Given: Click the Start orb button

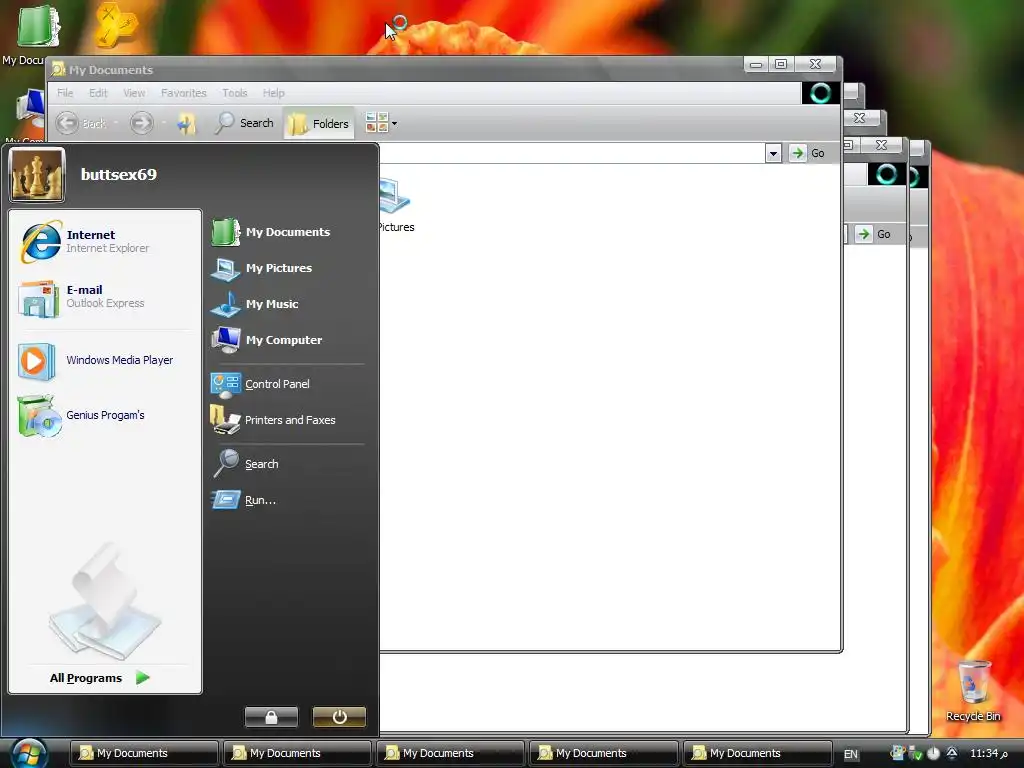Looking at the screenshot, I should 27,752.
